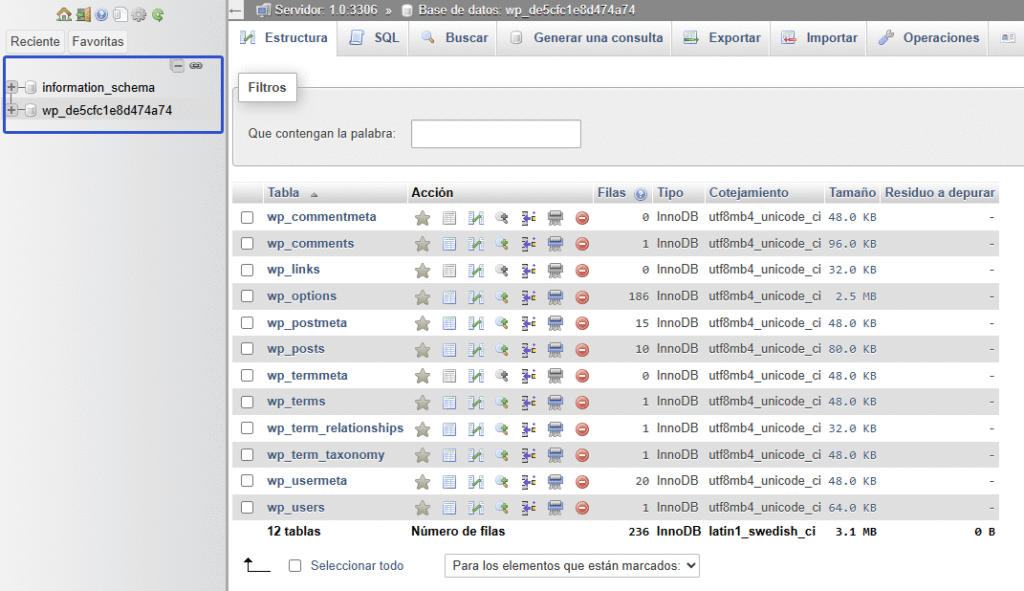Tick the wp_posts checkbox
The height and width of the screenshot is (591, 1024).
coord(247,349)
